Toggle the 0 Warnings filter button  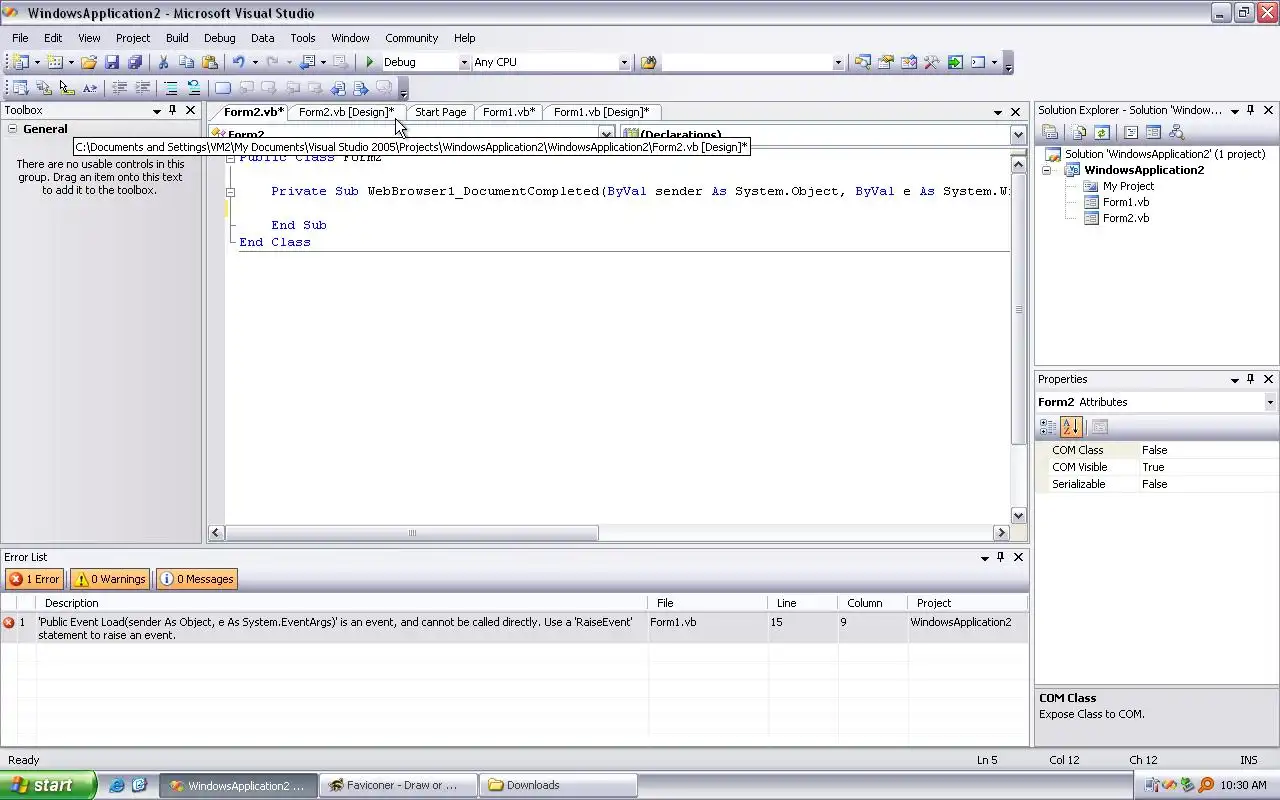click(110, 579)
